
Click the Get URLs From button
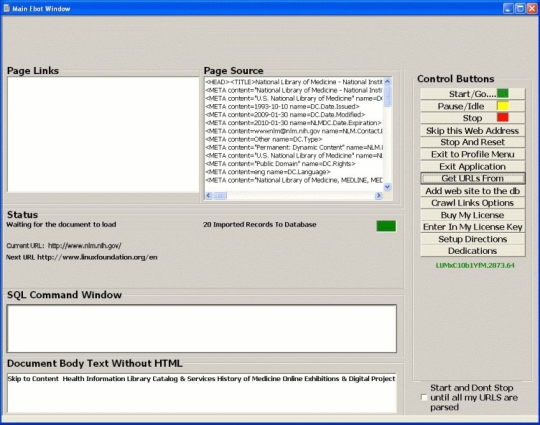tap(472, 178)
